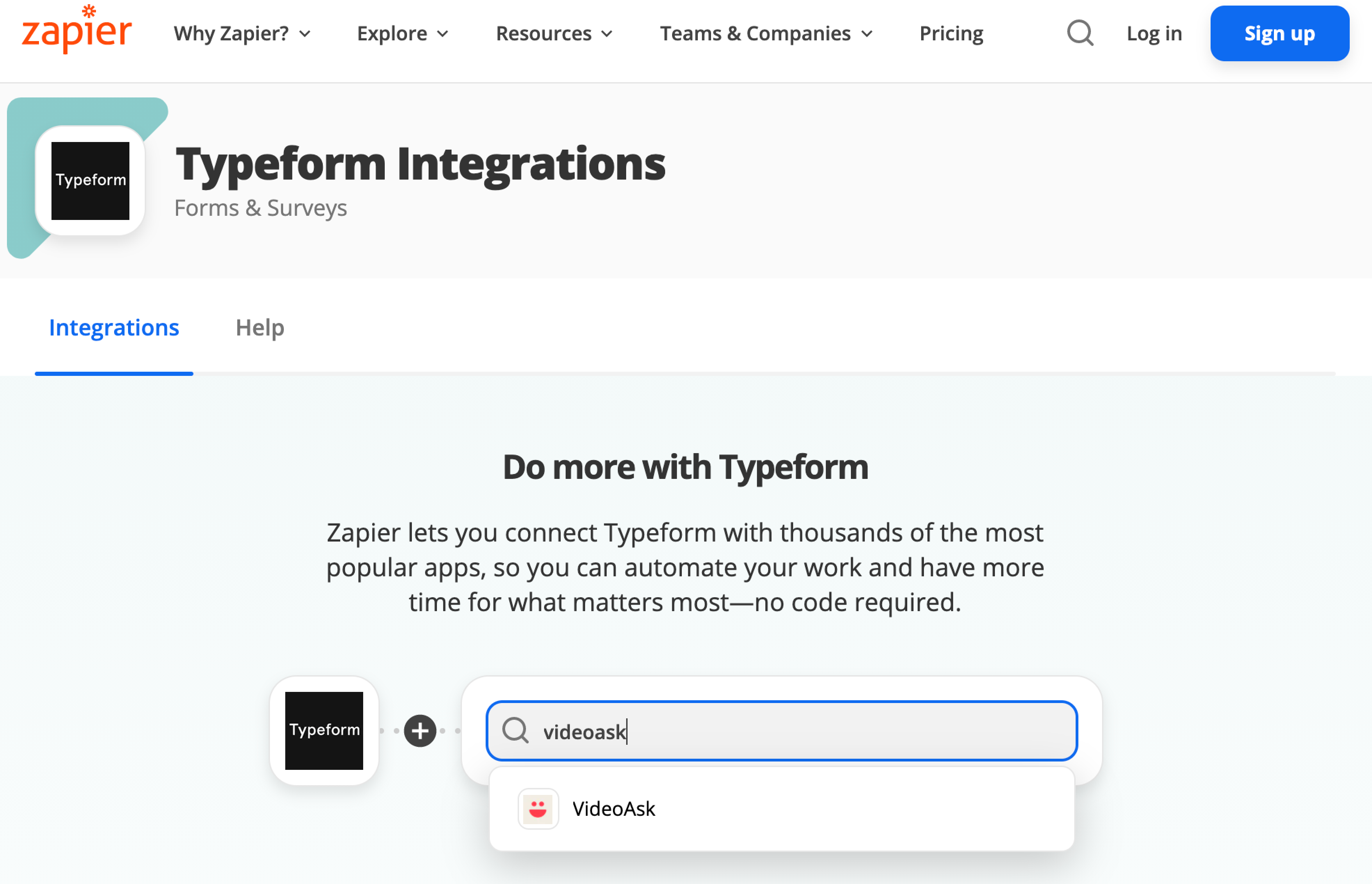Expand the Explore menu chevron
Image resolution: width=1372 pixels, height=884 pixels.
[x=443, y=34]
